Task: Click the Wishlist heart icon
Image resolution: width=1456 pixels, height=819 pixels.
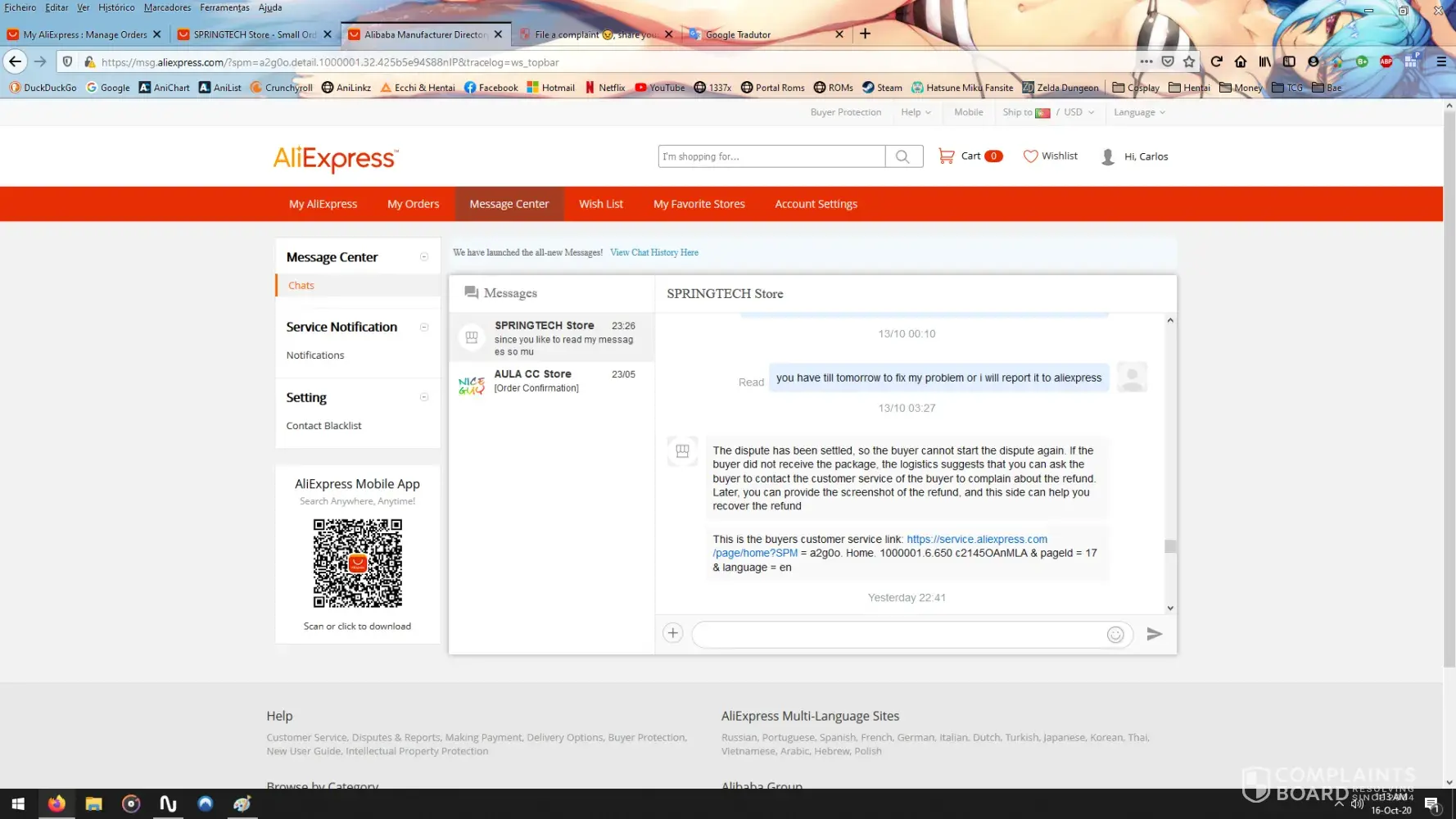Action: (1030, 156)
